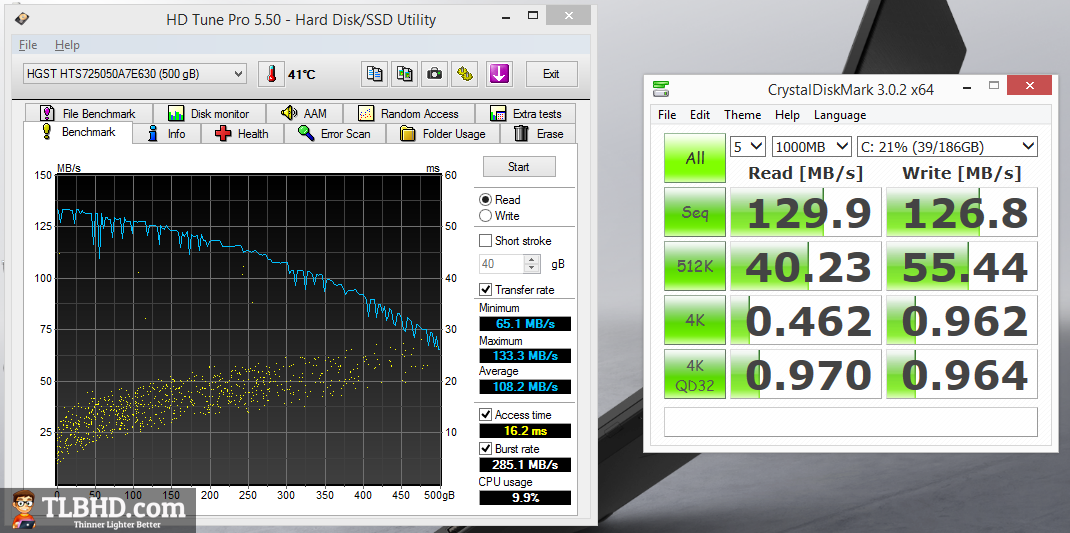Click the Start benchmark button
Image resolution: width=1070 pixels, height=533 pixels.
point(519,167)
